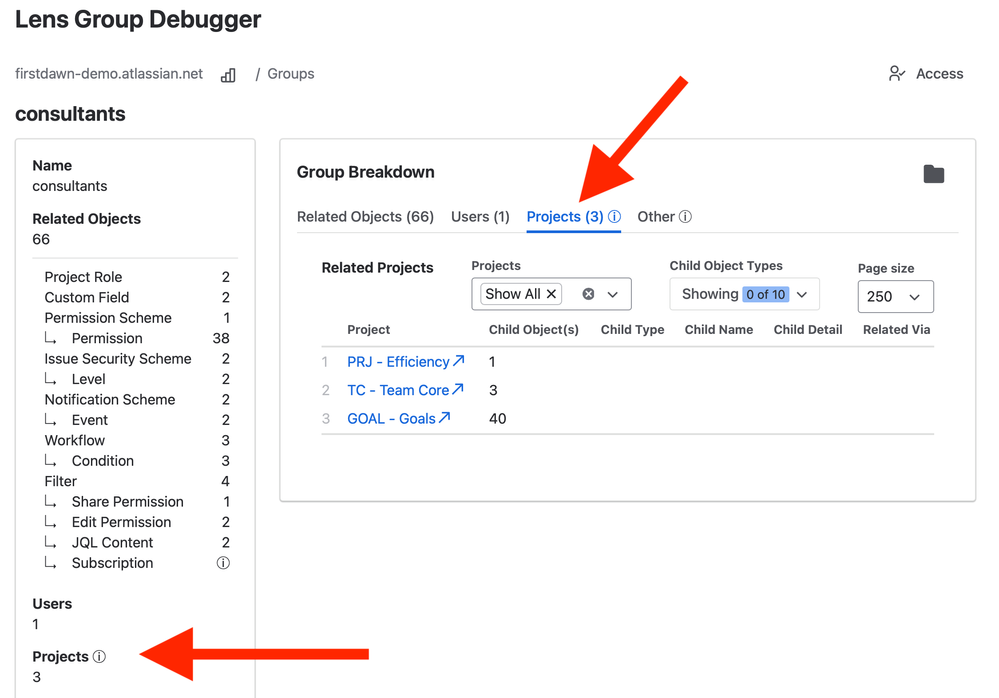The image size is (999, 698).
Task: Click the Related Via column header
Action: pos(896,330)
